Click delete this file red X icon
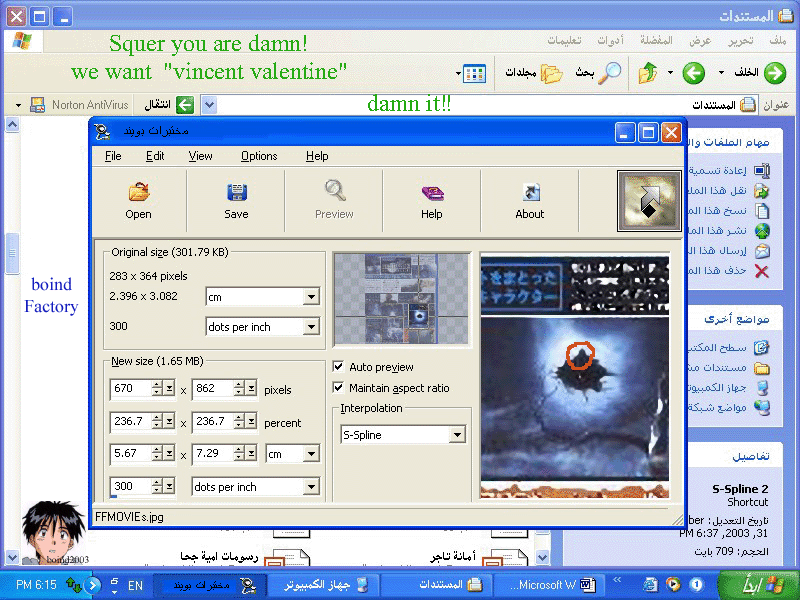 pos(761,271)
